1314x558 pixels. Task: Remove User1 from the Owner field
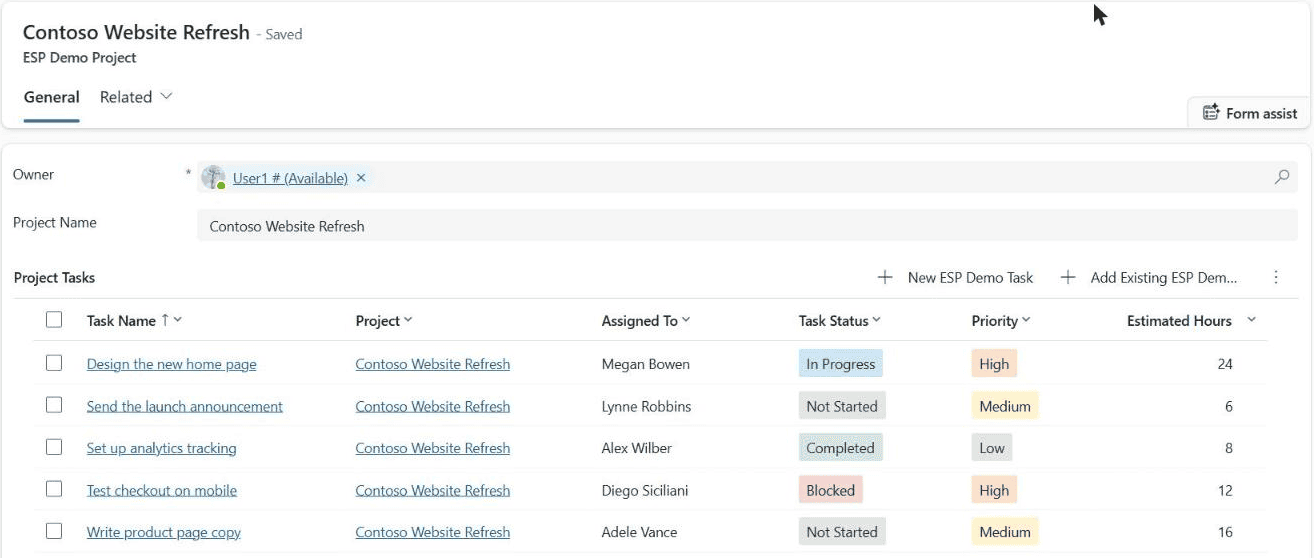[361, 178]
